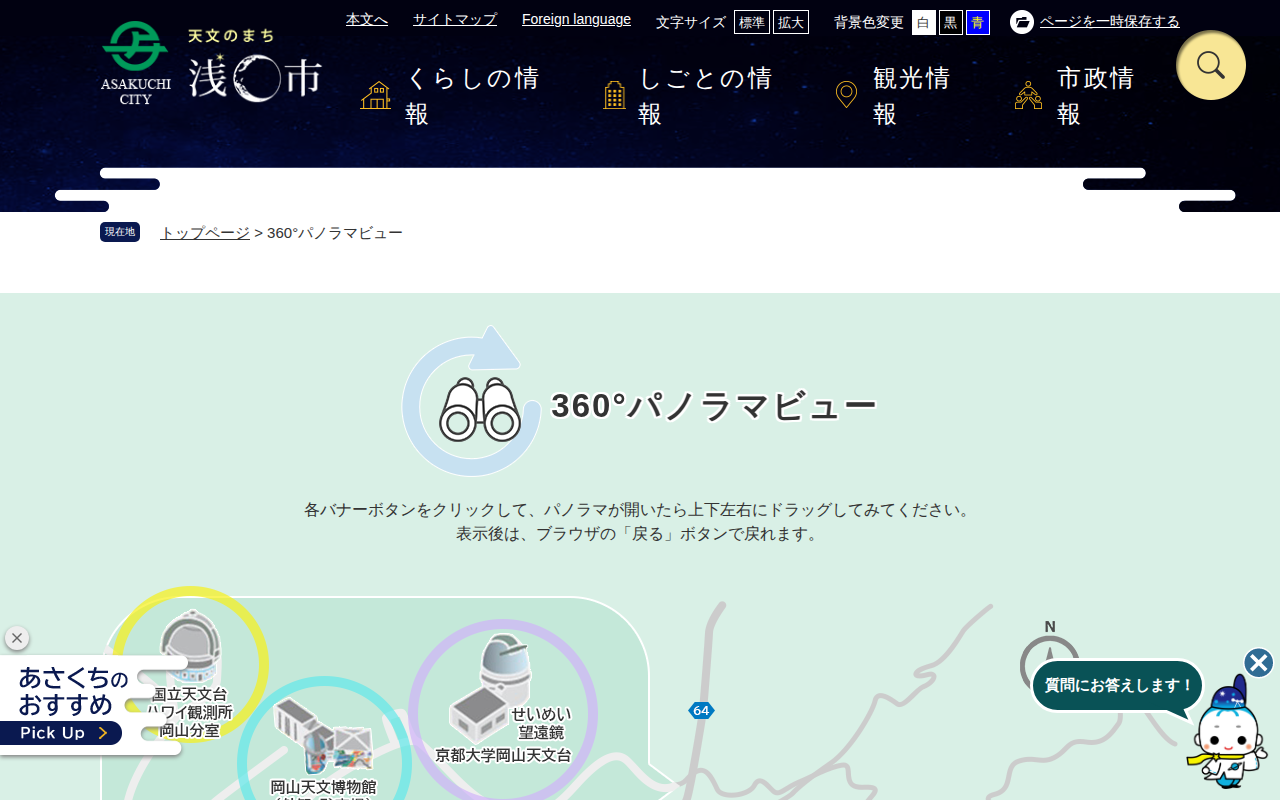The image size is (1280, 800).
Task: Click the house icon beside くらしの情報
Action: [x=376, y=96]
